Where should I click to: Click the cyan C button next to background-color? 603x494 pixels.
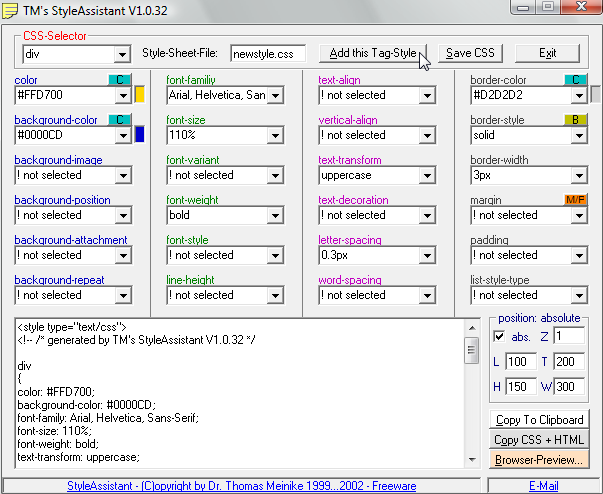point(120,120)
